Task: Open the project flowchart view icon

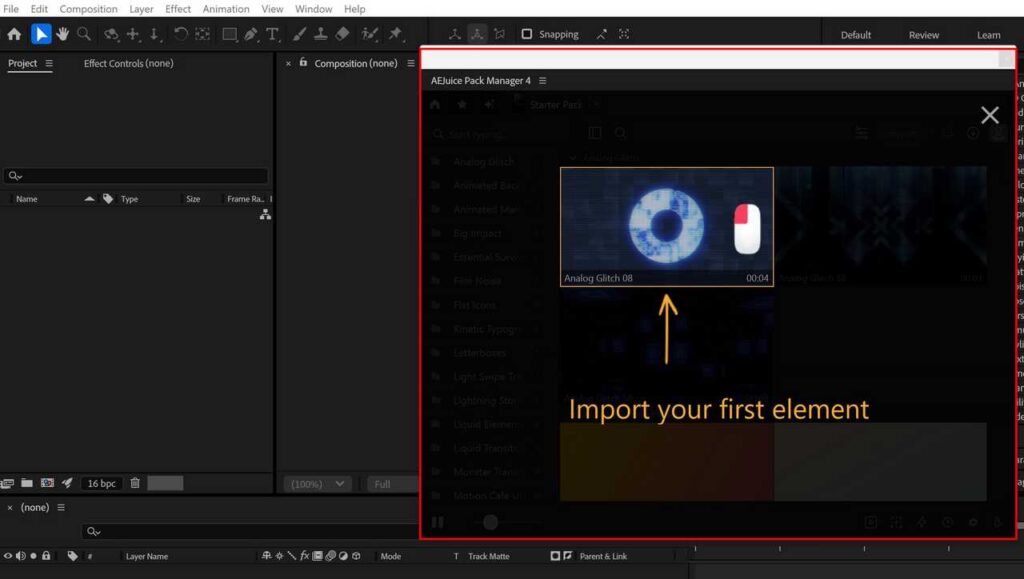Action: [x=265, y=215]
